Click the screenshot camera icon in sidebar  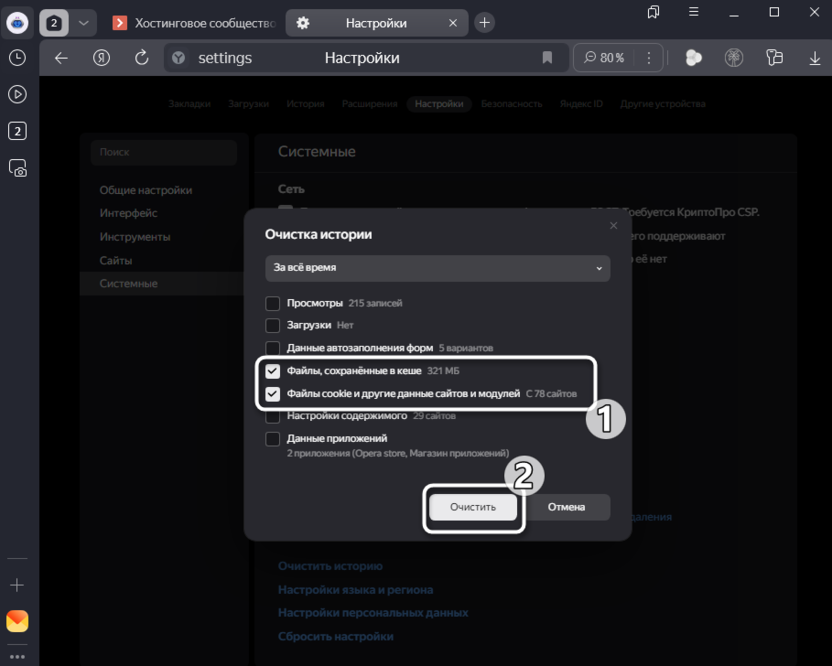(x=17, y=168)
